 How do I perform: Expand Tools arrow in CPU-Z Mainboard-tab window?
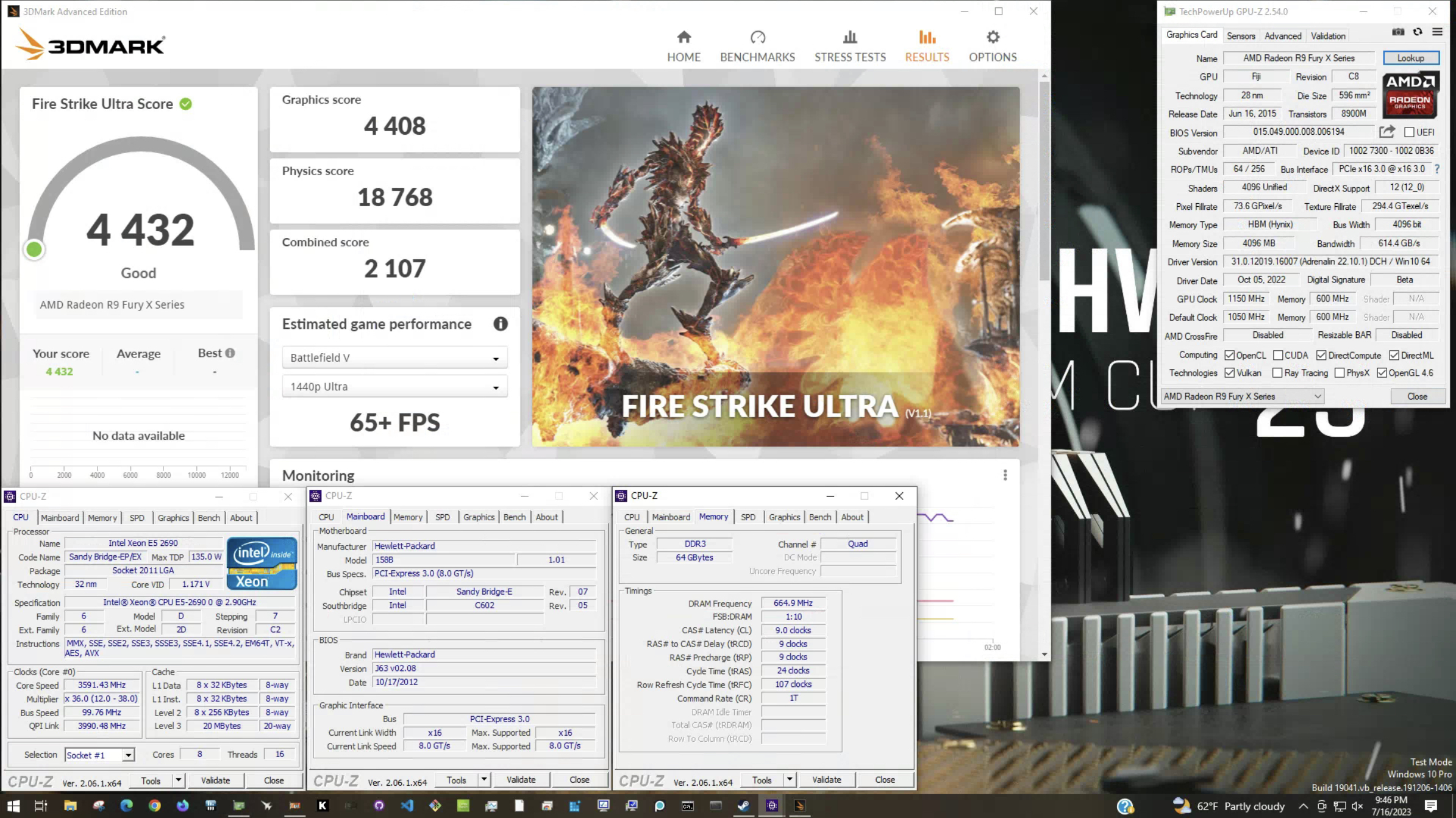tap(484, 780)
